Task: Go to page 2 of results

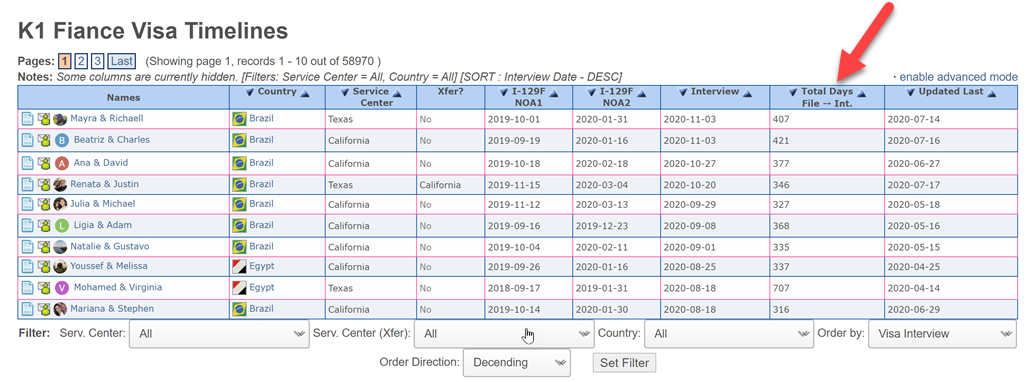Action: click(80, 61)
